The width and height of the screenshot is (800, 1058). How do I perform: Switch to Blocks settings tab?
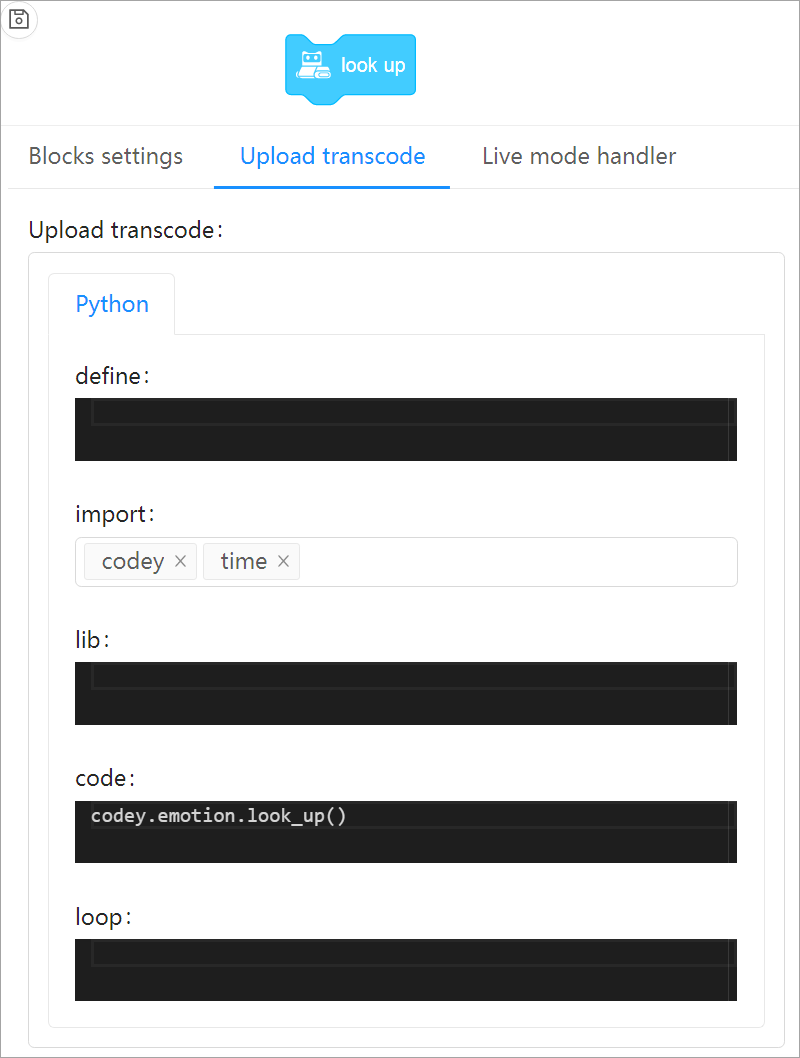[106, 156]
